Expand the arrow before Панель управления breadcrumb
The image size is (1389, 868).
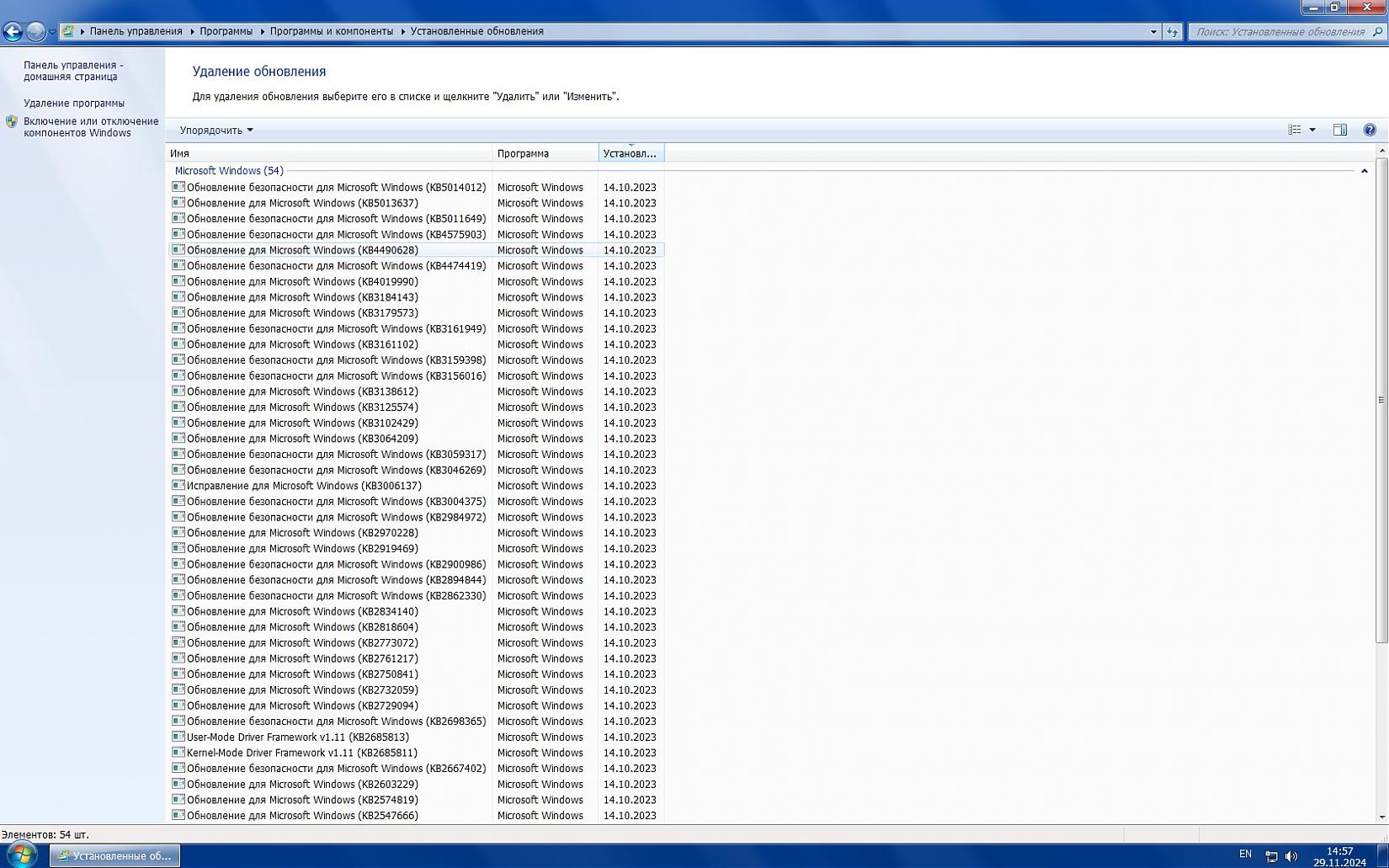coord(82,31)
